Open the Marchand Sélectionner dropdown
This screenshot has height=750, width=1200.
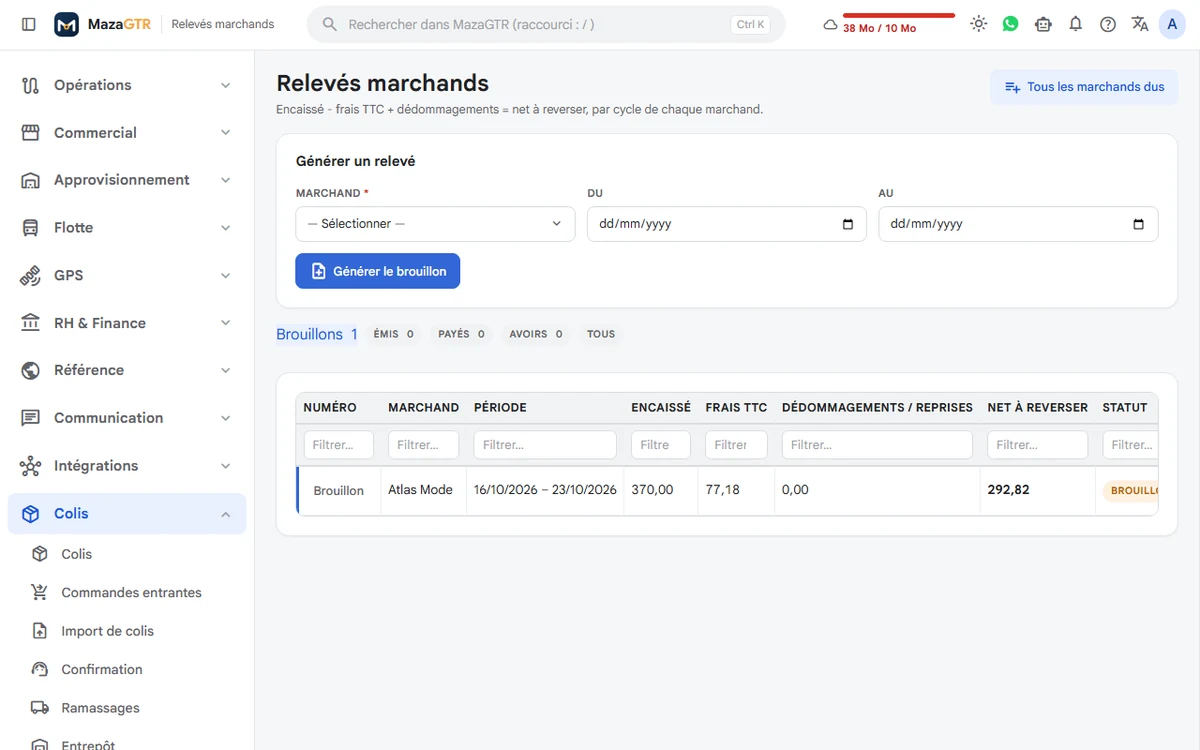[435, 224]
